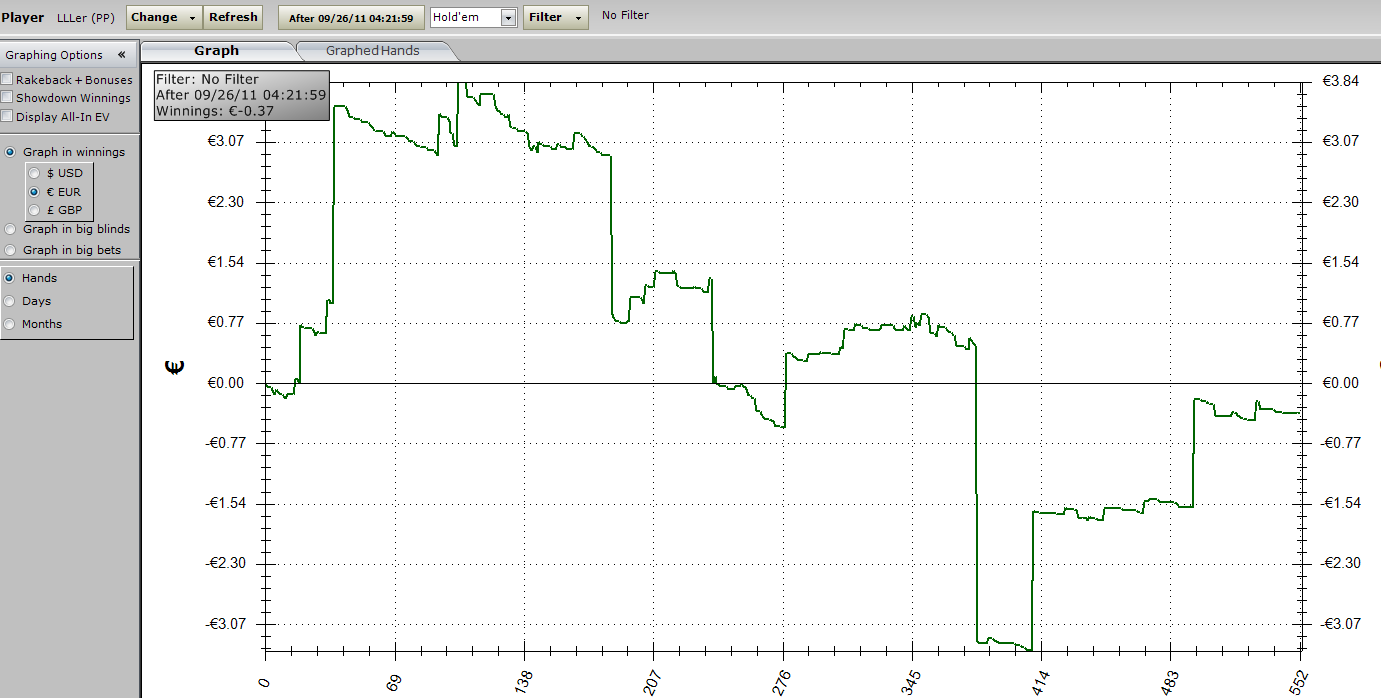Open the Filter dropdown button
Image resolution: width=1381 pixels, height=698 pixels.
556,17
